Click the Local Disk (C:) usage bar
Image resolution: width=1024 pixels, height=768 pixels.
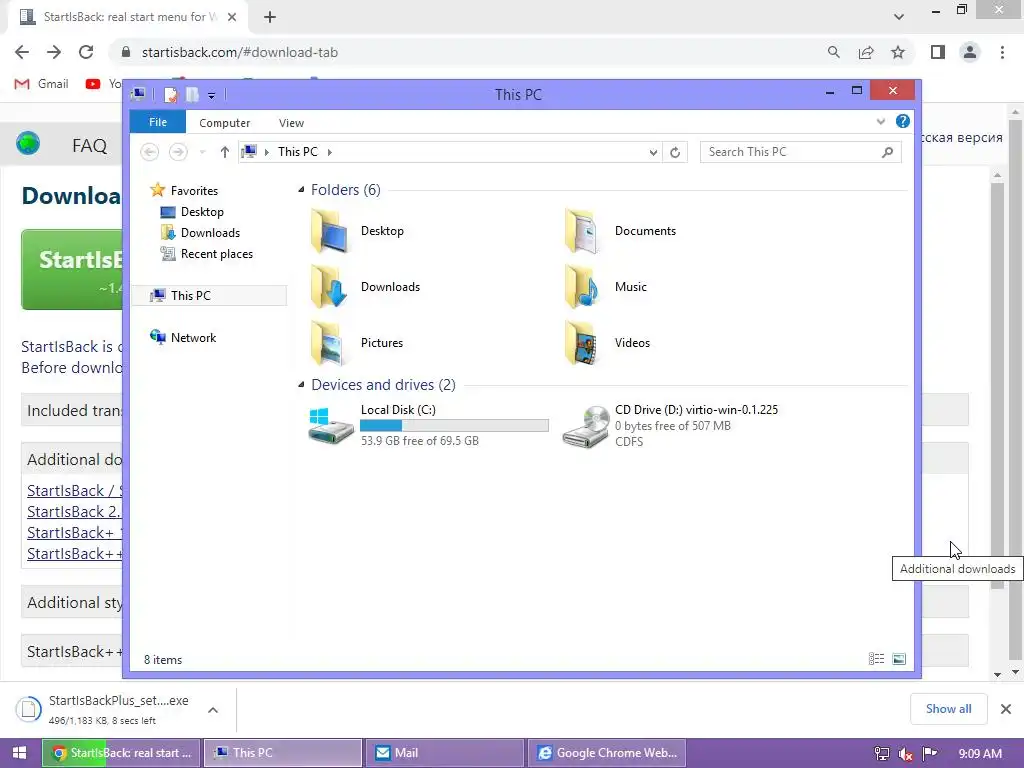coord(455,426)
